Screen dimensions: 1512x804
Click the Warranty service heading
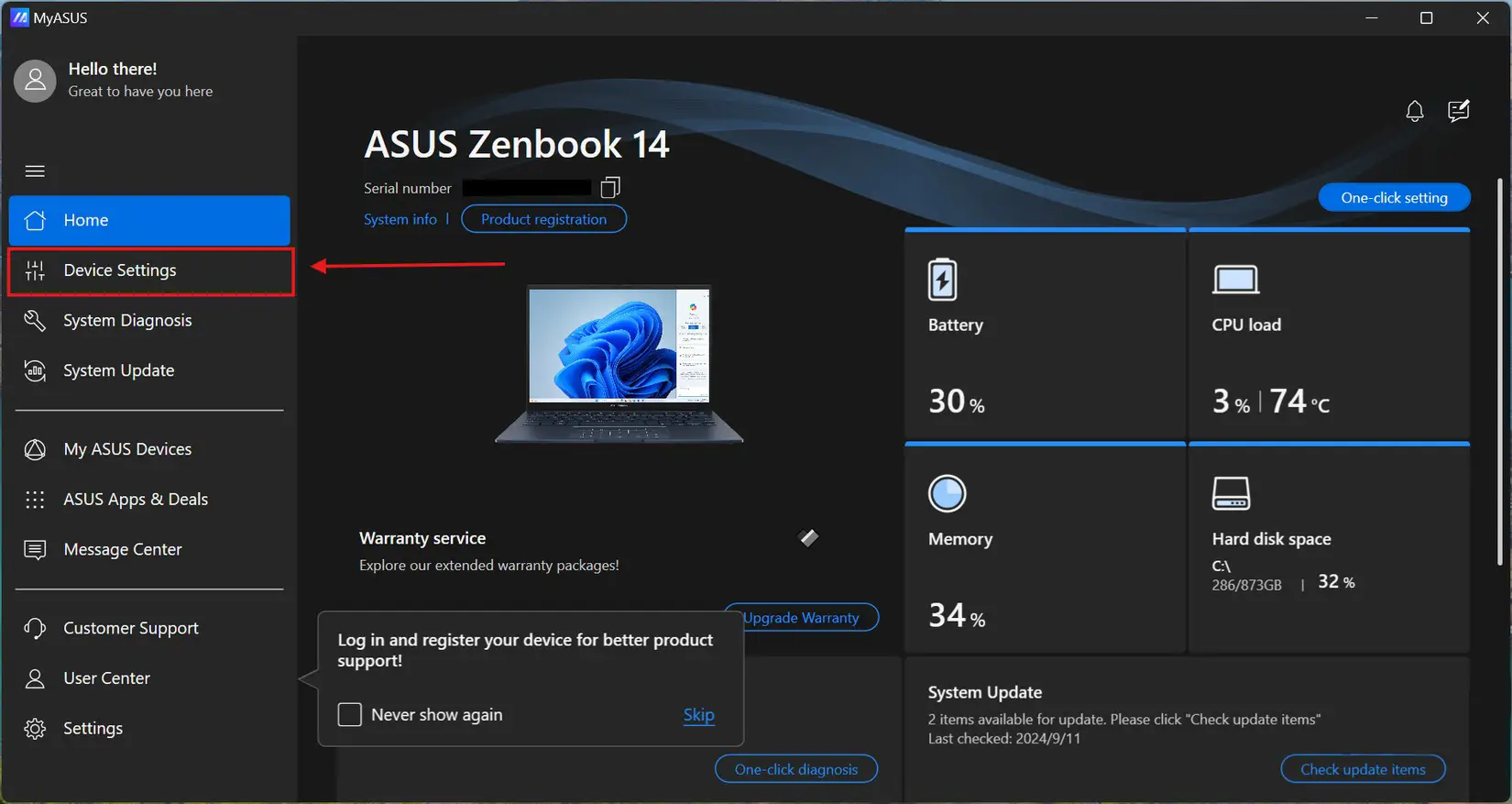pos(422,538)
